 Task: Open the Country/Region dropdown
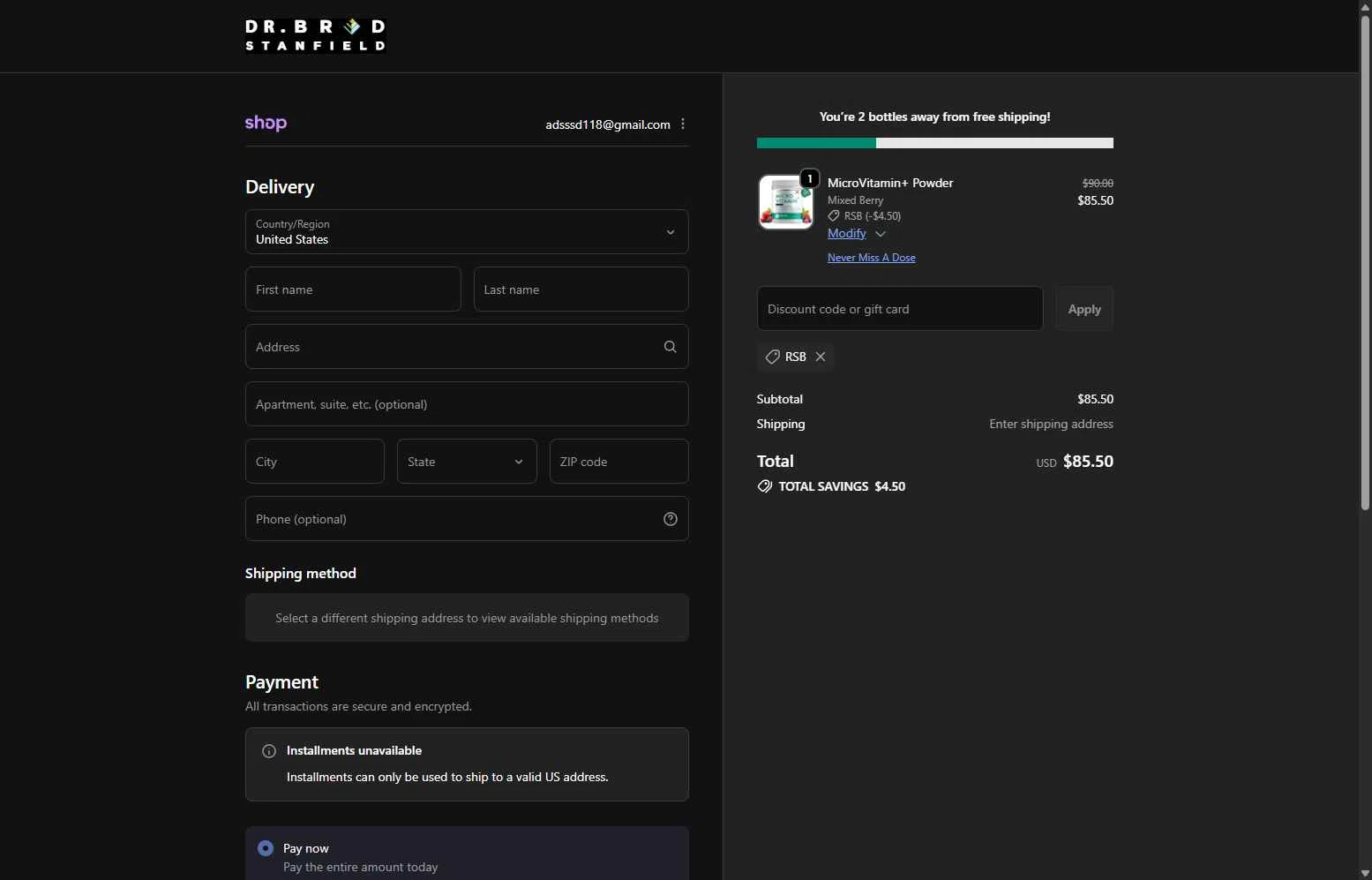[467, 232]
